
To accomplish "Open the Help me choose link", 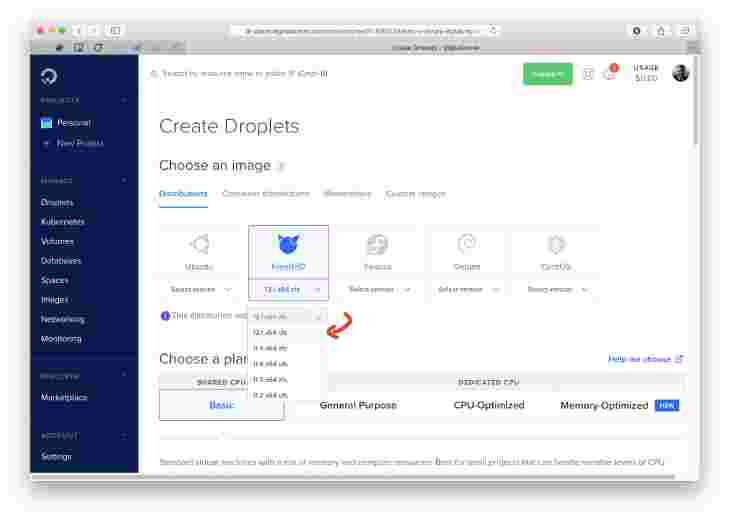I will (x=639, y=359).
